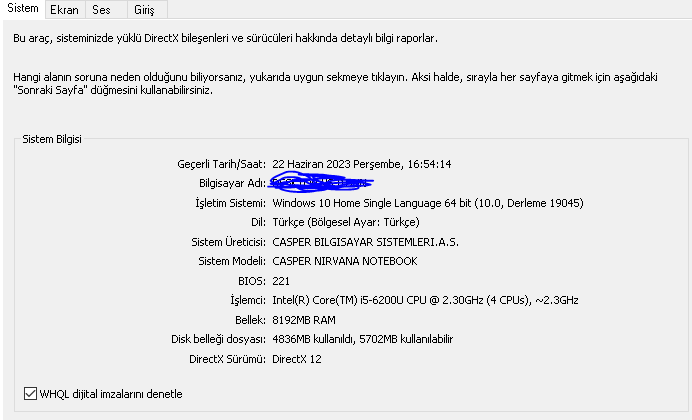The image size is (692, 420).
Task: Click the Sistem Üreticisi label
Action: click(229, 242)
